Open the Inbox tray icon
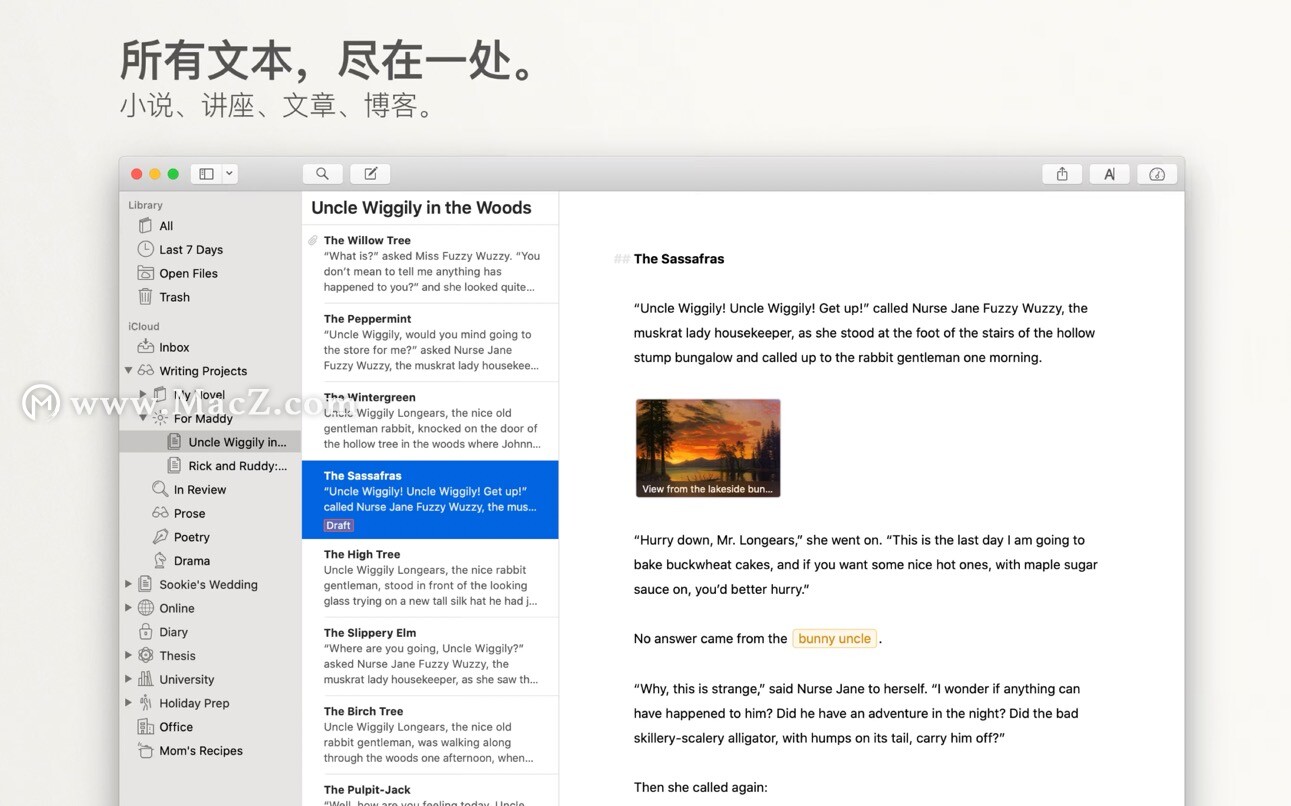Viewport: 1291px width, 806px height. coord(146,347)
